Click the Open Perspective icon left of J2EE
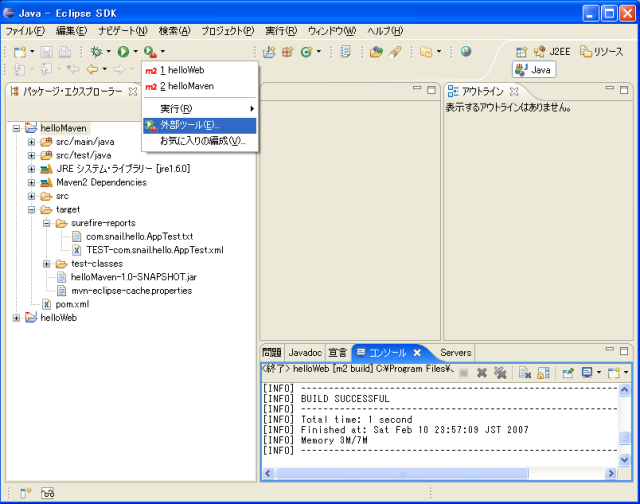 click(521, 51)
